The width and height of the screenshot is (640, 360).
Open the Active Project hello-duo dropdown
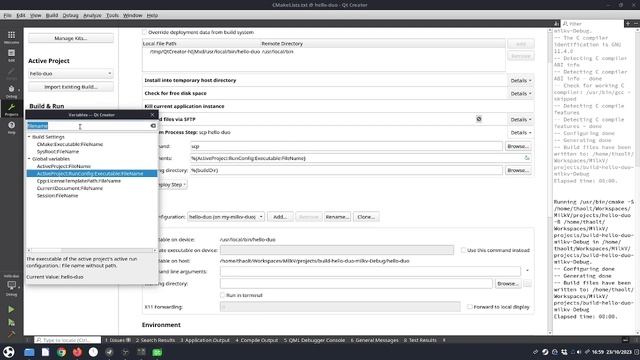(71, 73)
